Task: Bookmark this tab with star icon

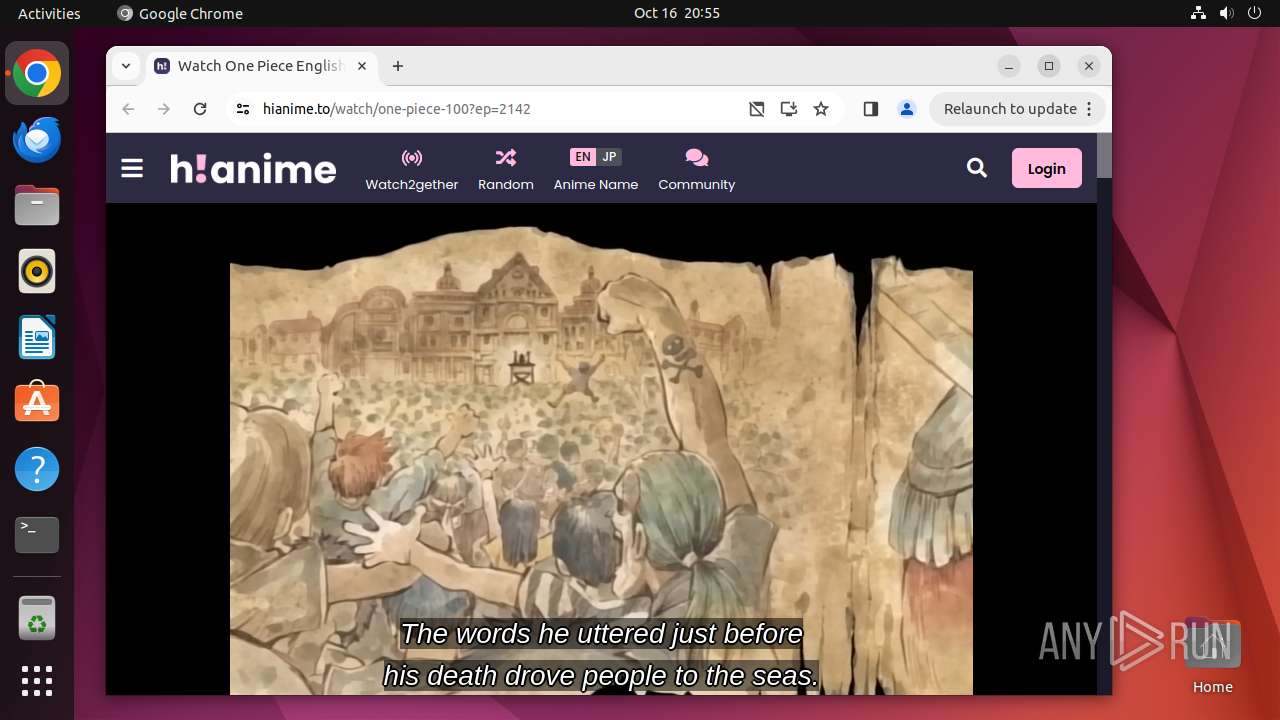Action: tap(821, 109)
